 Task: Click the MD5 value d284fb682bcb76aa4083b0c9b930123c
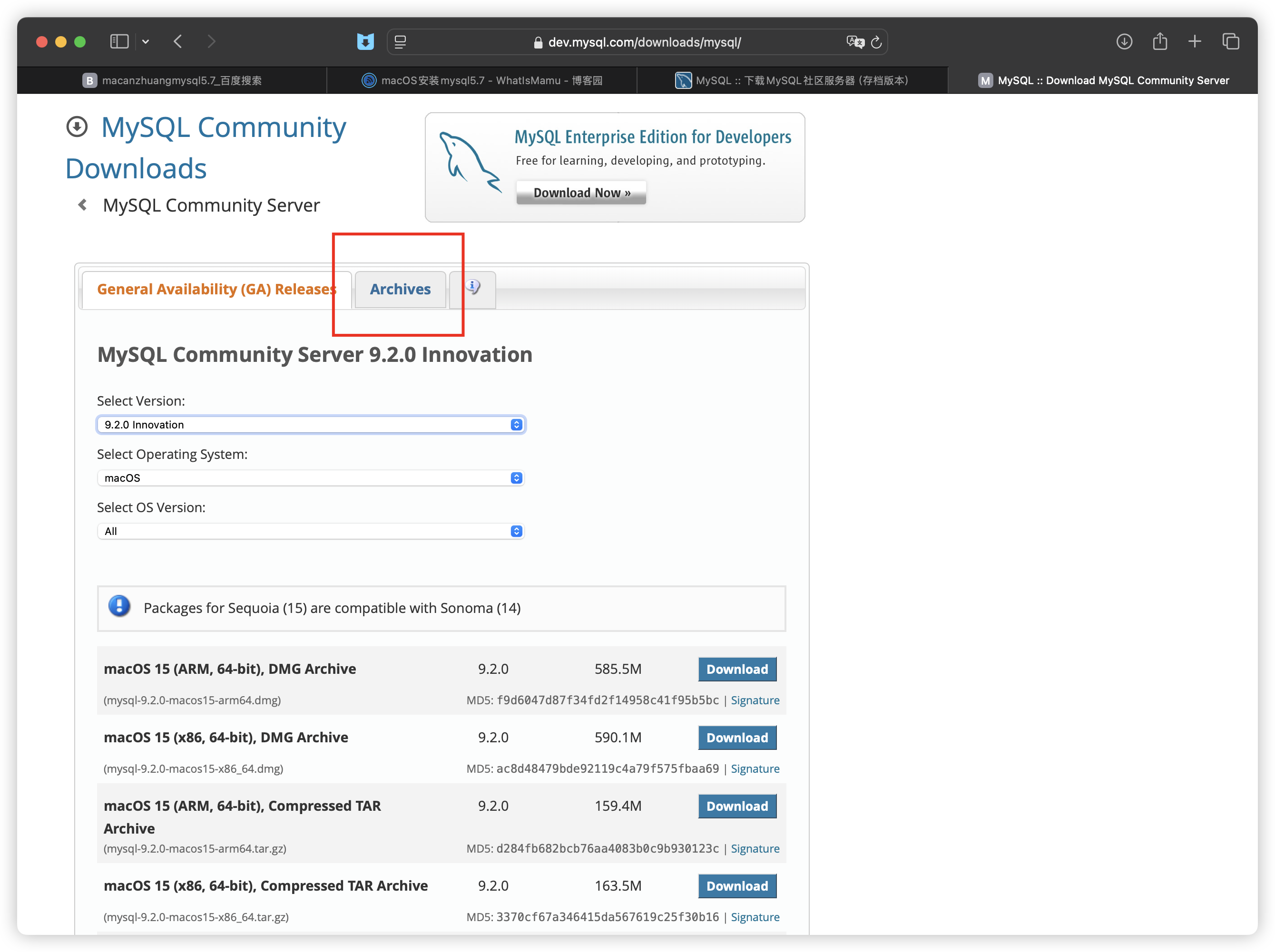pos(608,849)
